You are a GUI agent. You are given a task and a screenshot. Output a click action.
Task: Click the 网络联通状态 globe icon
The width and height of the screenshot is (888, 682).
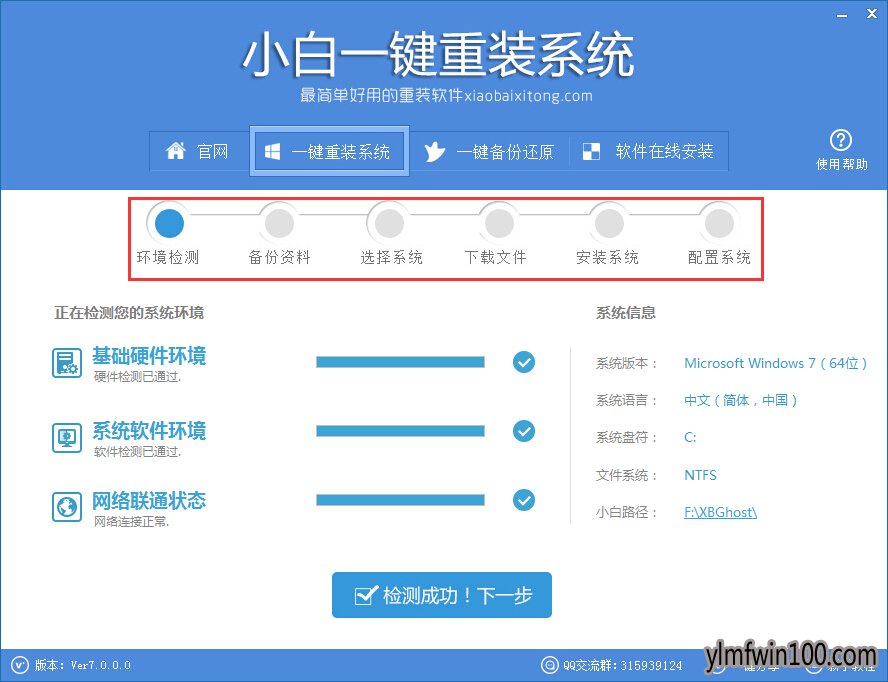(x=67, y=506)
